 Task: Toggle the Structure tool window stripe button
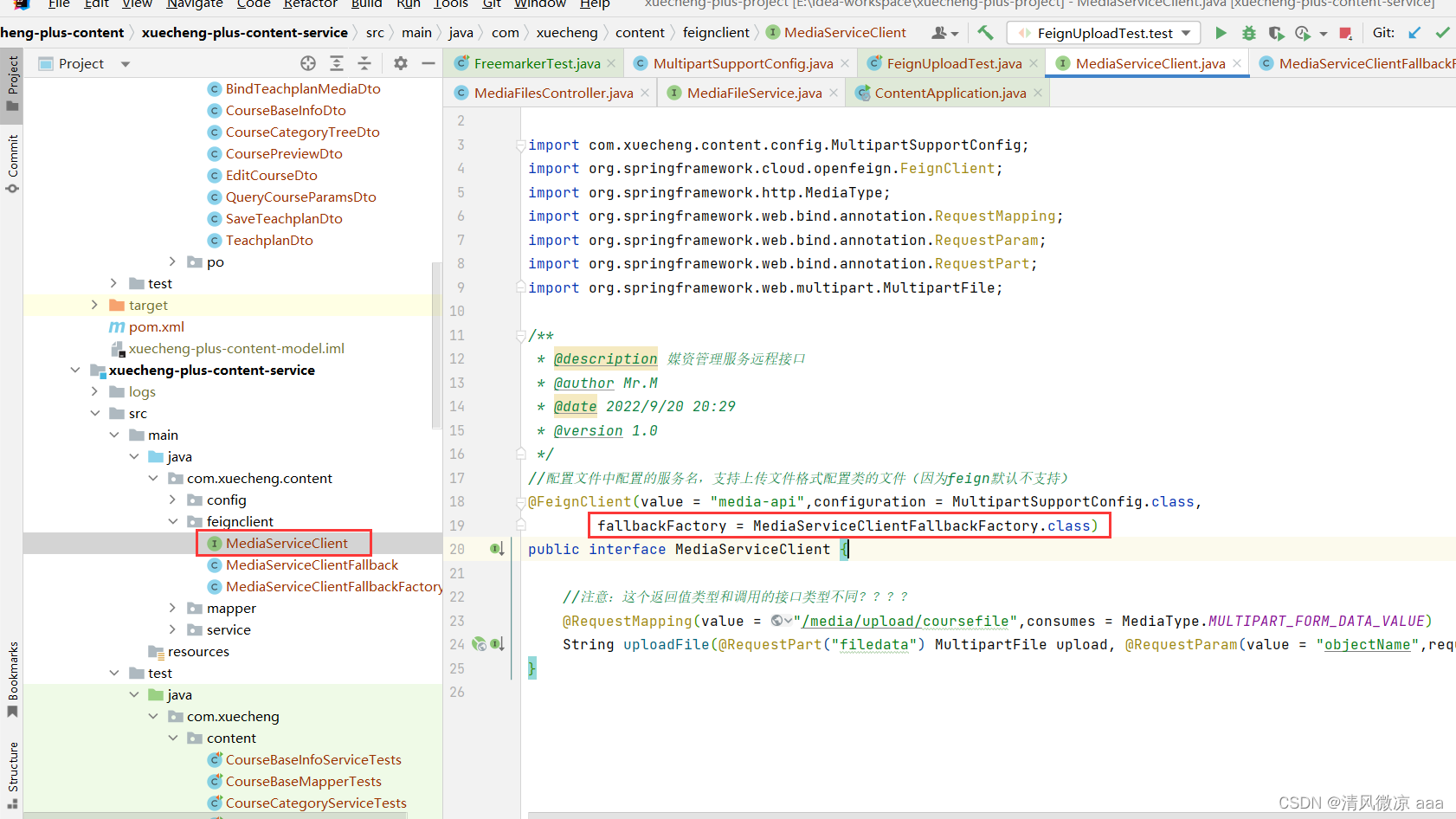12,775
